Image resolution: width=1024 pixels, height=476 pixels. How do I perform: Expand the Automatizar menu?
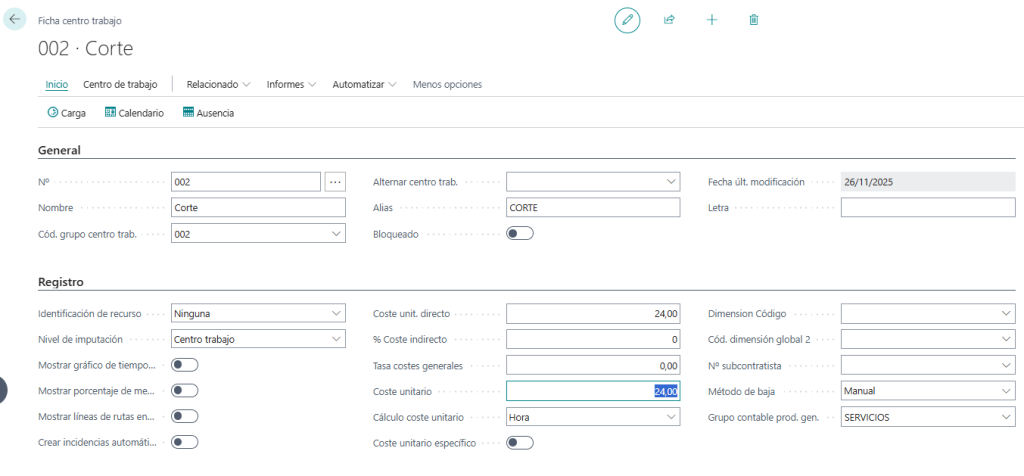point(364,84)
